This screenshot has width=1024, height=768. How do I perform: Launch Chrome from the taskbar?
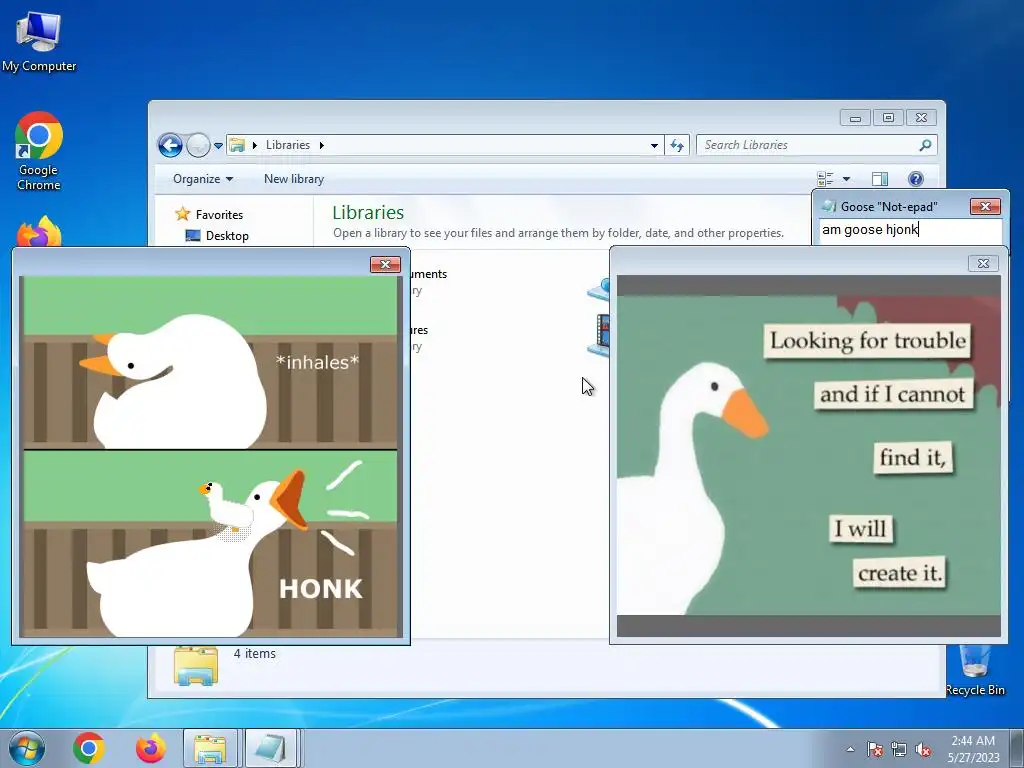89,748
